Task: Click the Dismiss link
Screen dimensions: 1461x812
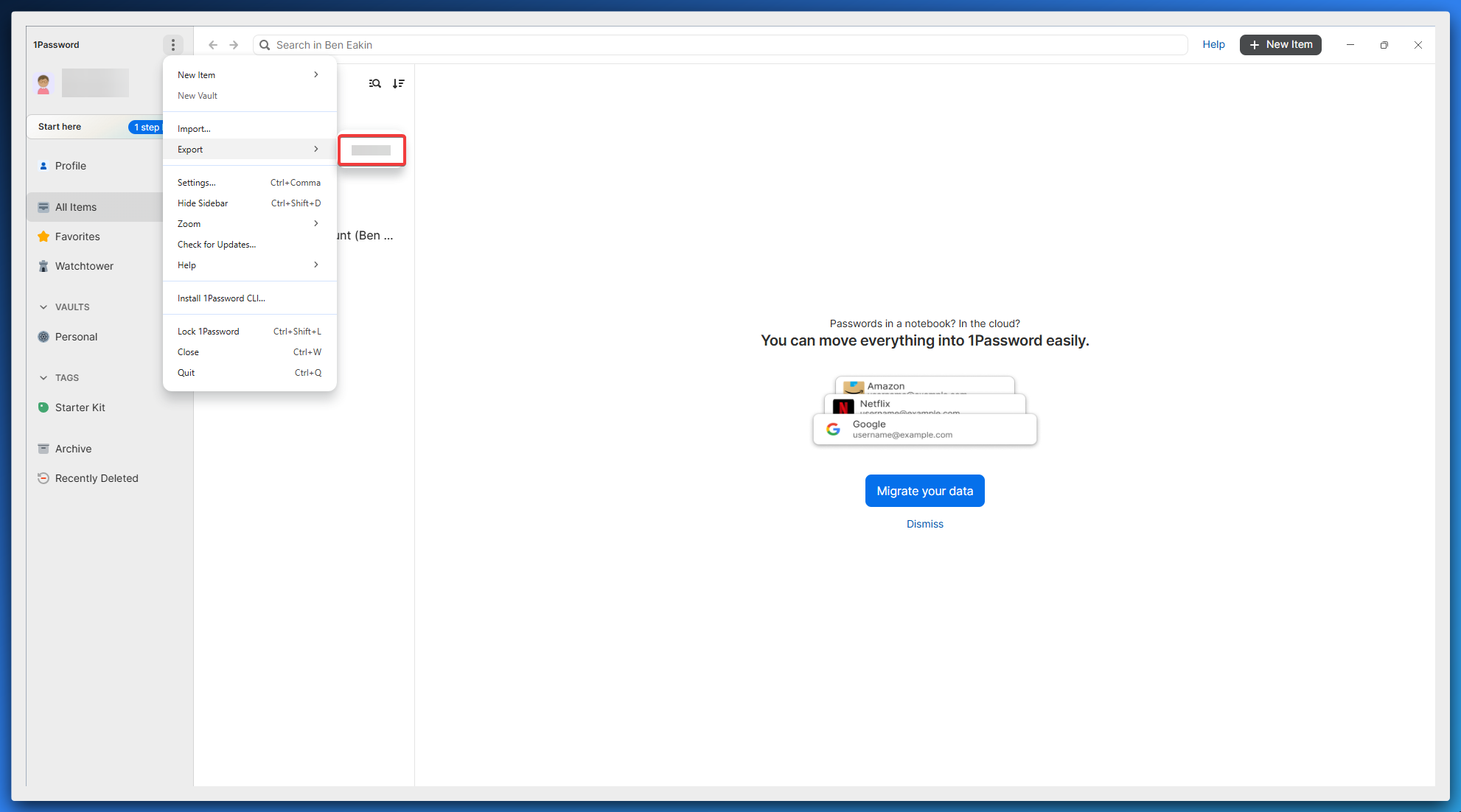Action: [924, 524]
